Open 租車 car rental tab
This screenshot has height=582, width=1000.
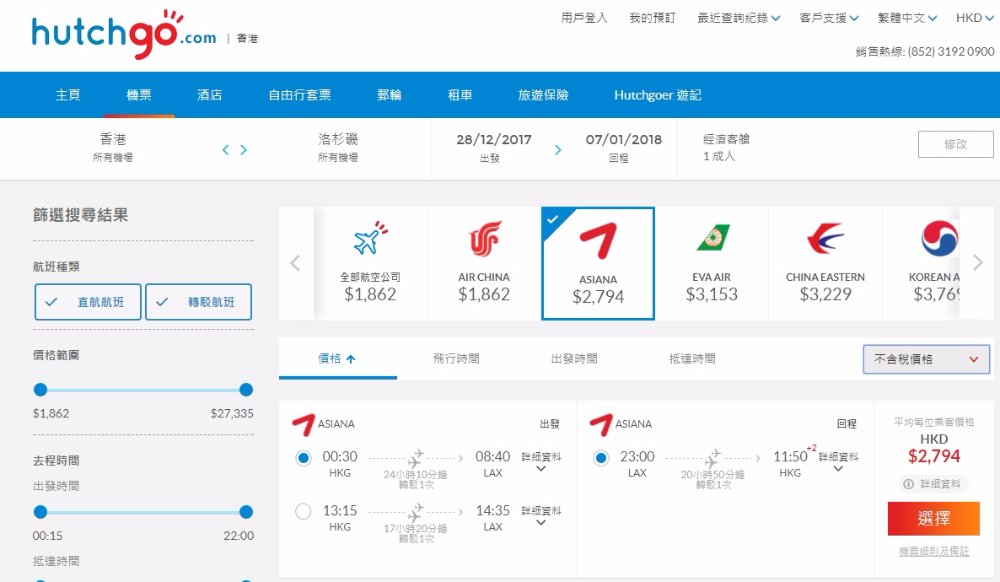[x=460, y=95]
